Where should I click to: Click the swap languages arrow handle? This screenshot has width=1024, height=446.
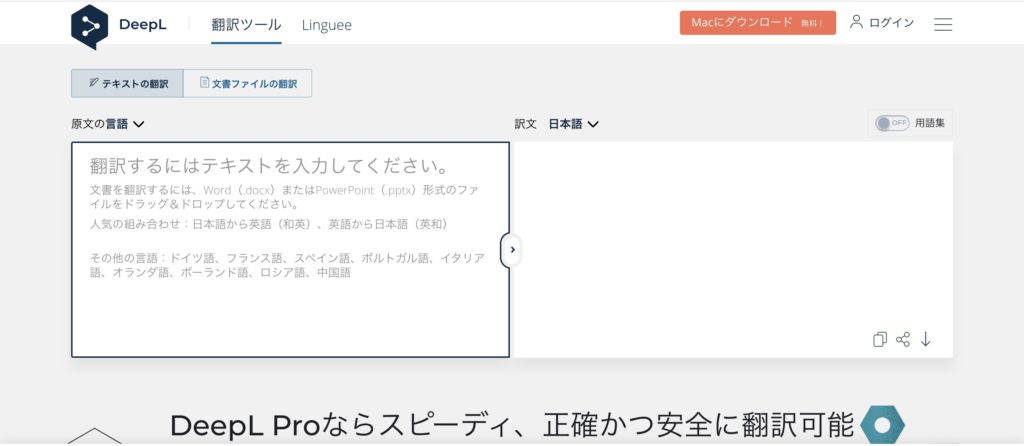click(511, 250)
